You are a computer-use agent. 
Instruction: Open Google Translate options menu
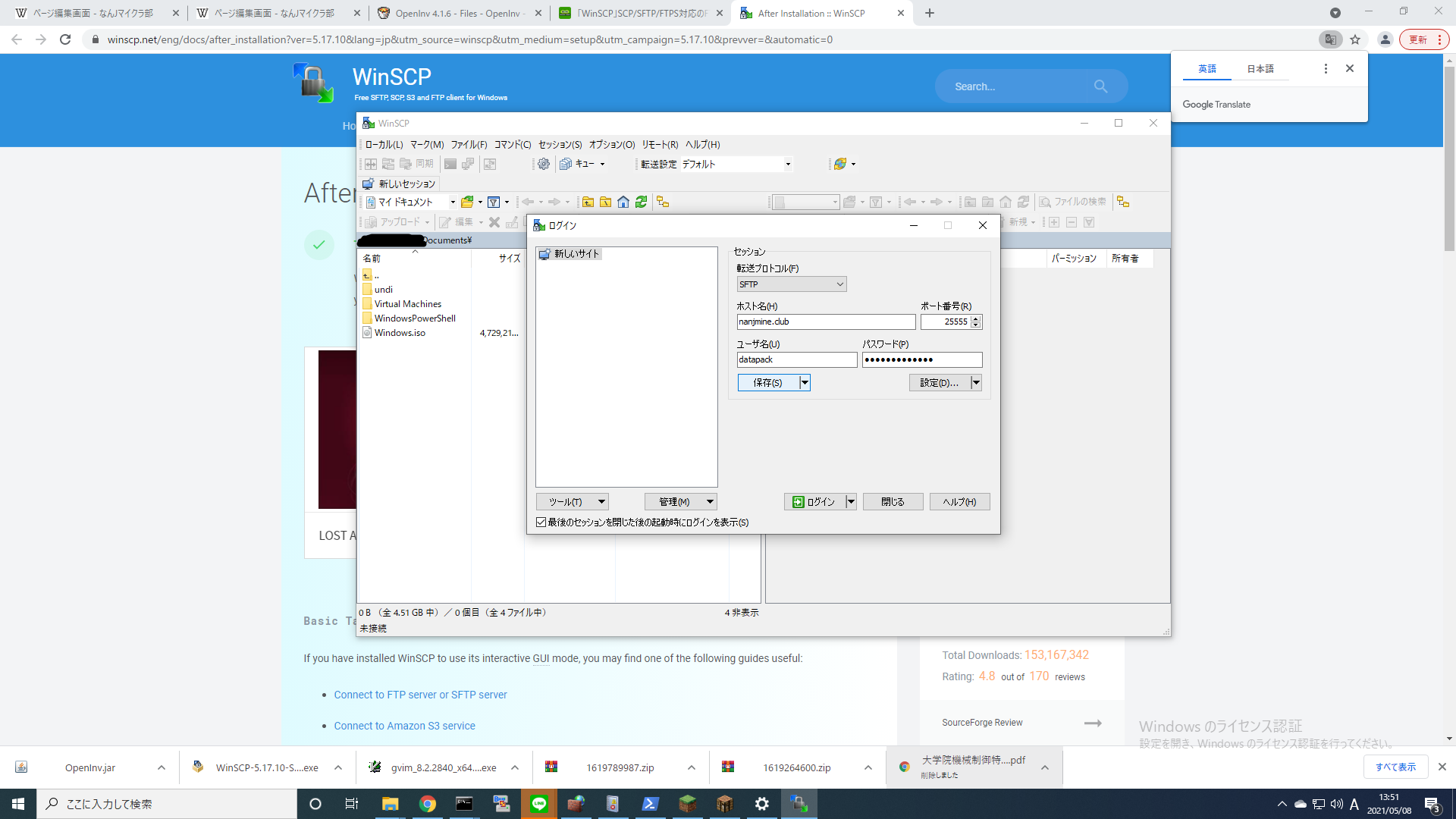click(1326, 68)
